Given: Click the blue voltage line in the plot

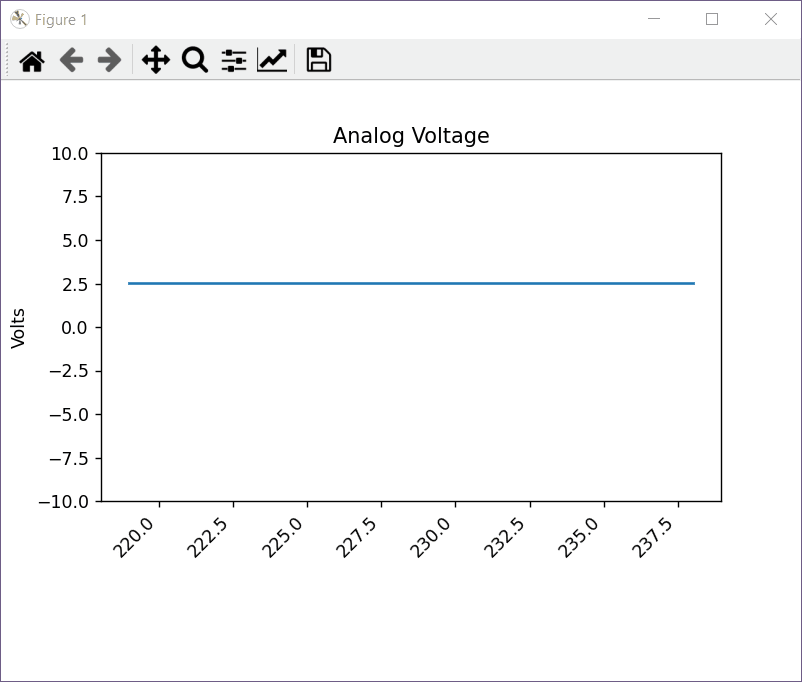Looking at the screenshot, I should pyautogui.click(x=411, y=284).
